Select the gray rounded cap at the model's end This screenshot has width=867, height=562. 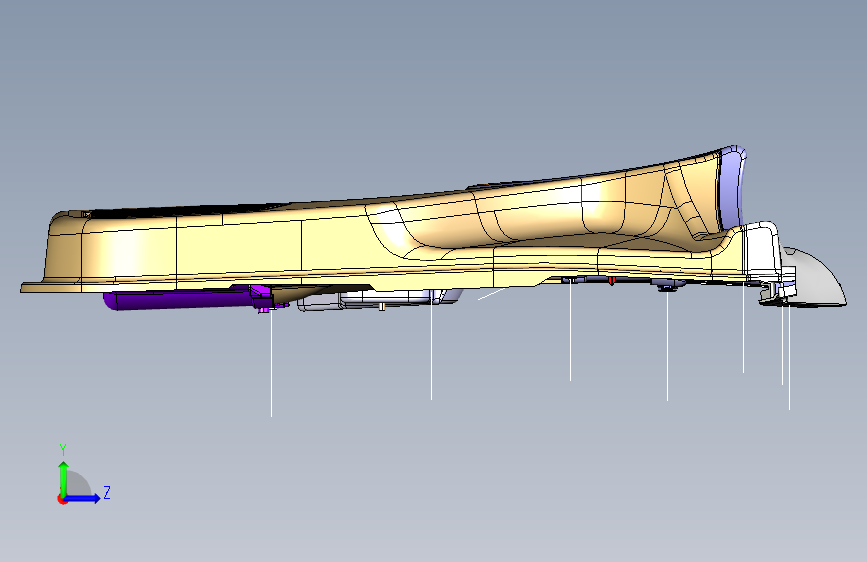(x=816, y=279)
